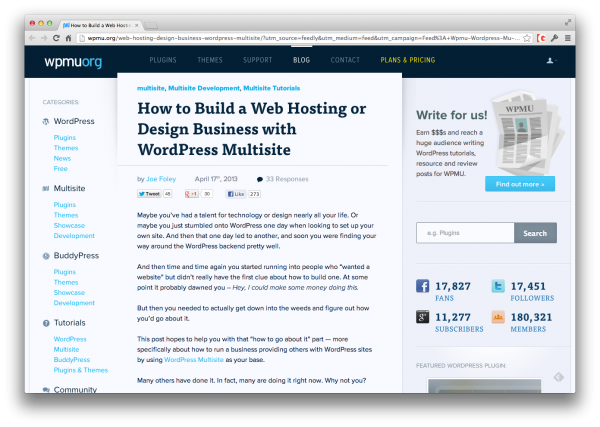Viewport: 600px width, 427px height.
Task: Open the Plugins navigation item
Action: tap(163, 60)
